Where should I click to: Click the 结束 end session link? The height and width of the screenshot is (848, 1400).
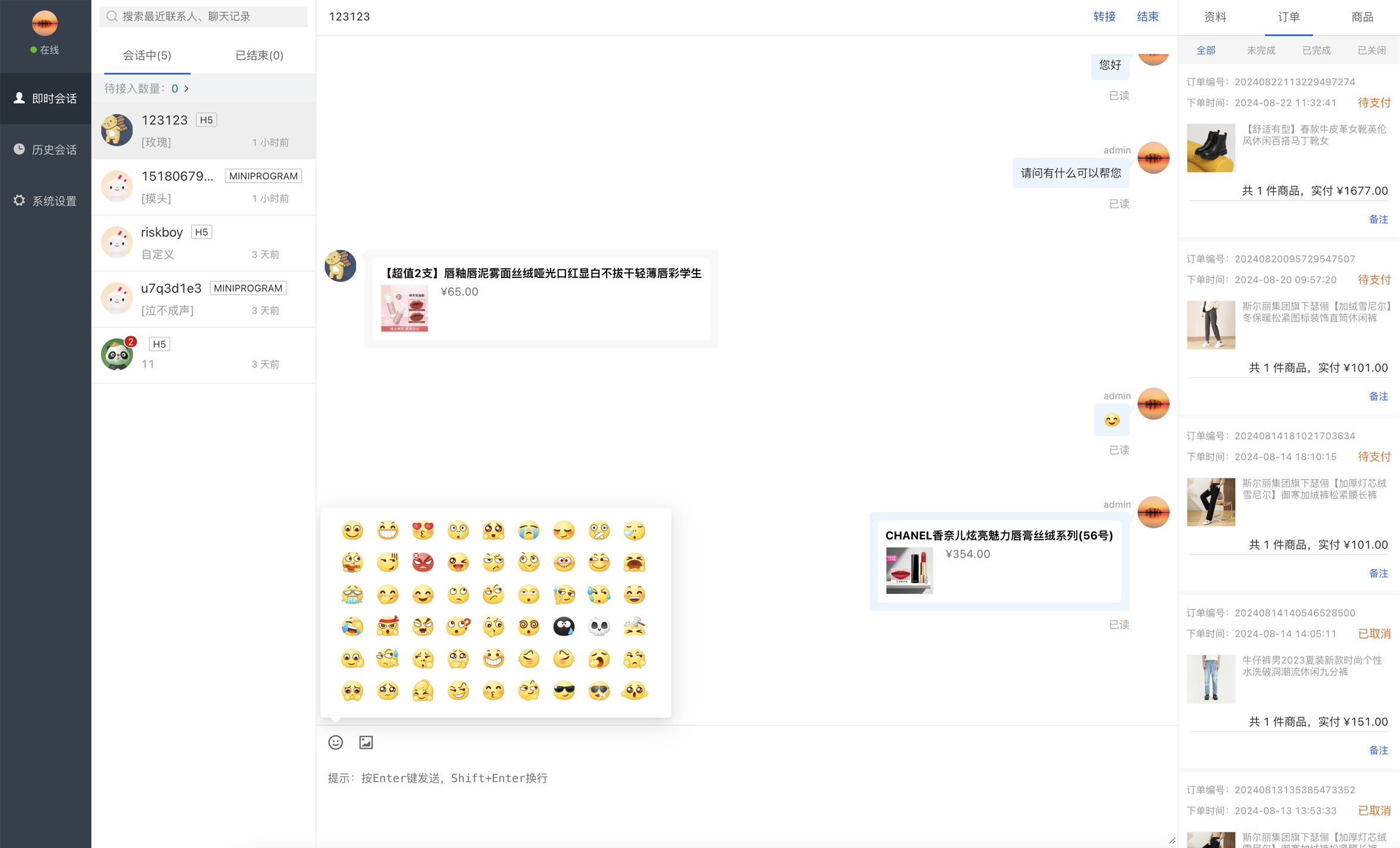(x=1148, y=17)
